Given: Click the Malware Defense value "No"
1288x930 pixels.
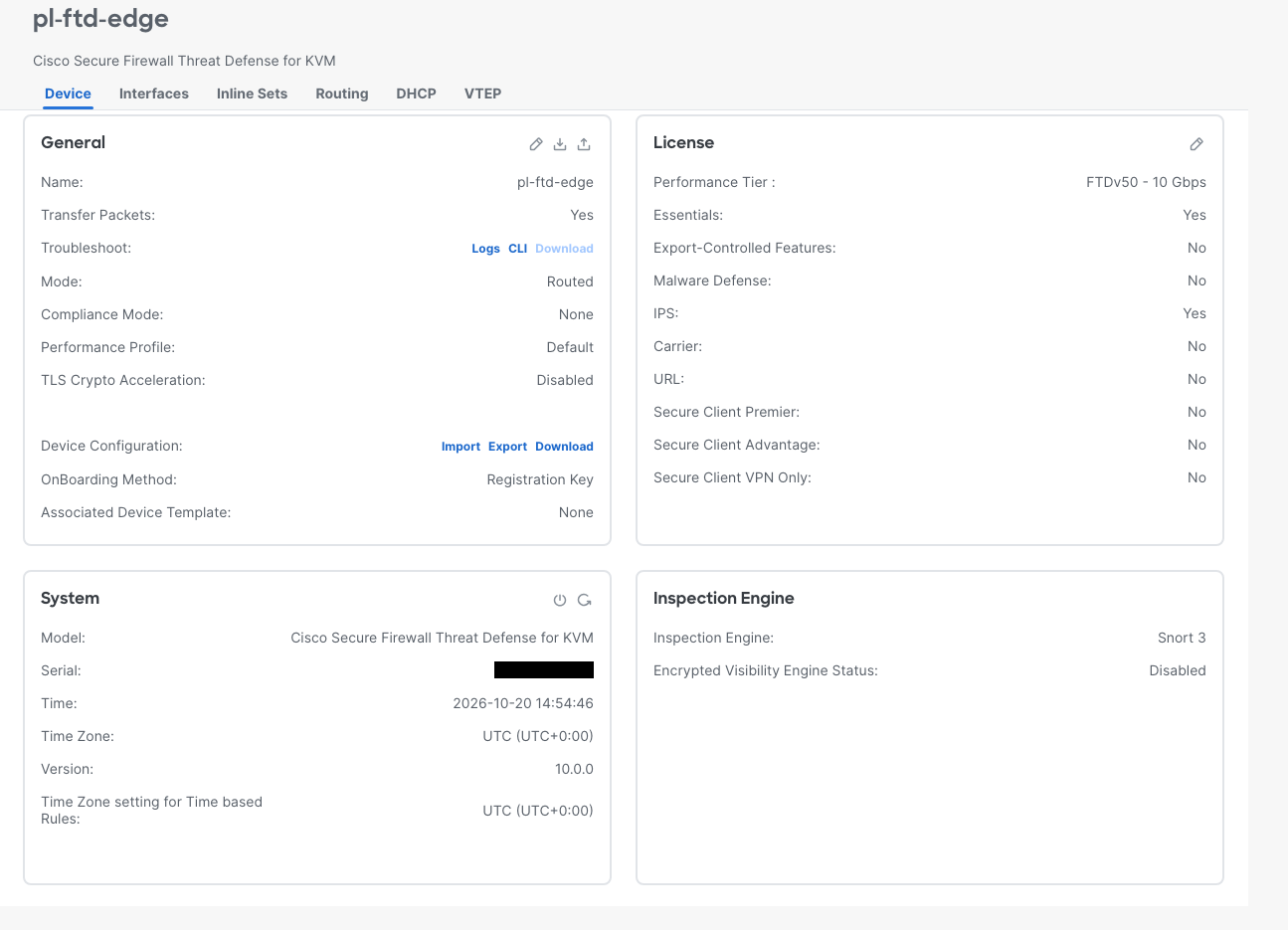Looking at the screenshot, I should [x=1196, y=280].
